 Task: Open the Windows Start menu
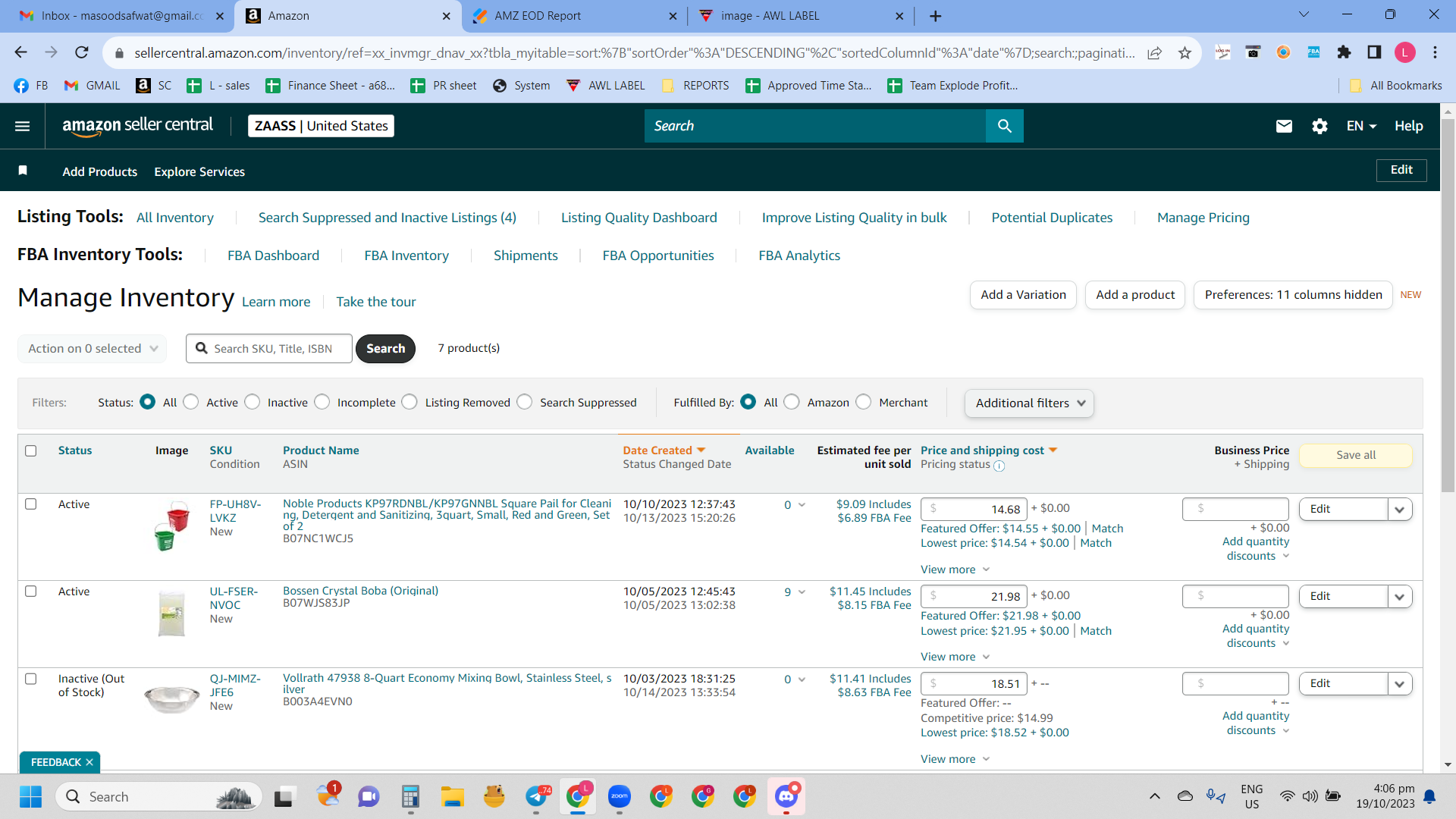30,796
